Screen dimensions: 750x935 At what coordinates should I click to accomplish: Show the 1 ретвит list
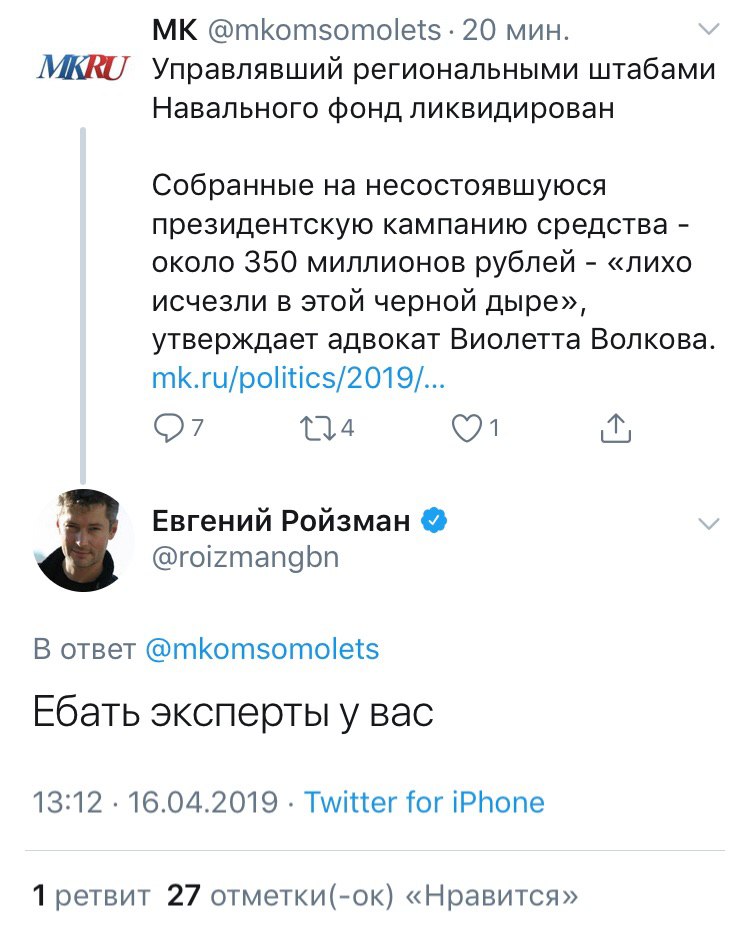91,894
